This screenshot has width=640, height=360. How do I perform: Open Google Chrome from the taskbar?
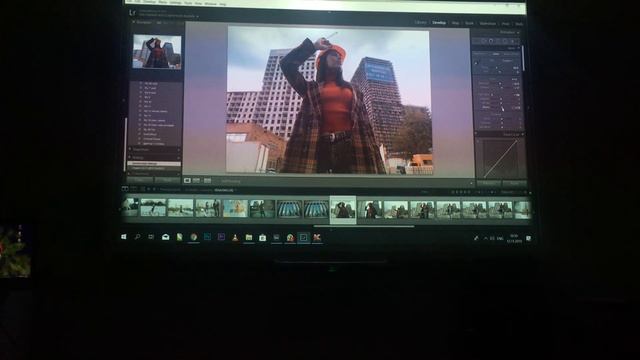click(x=193, y=237)
